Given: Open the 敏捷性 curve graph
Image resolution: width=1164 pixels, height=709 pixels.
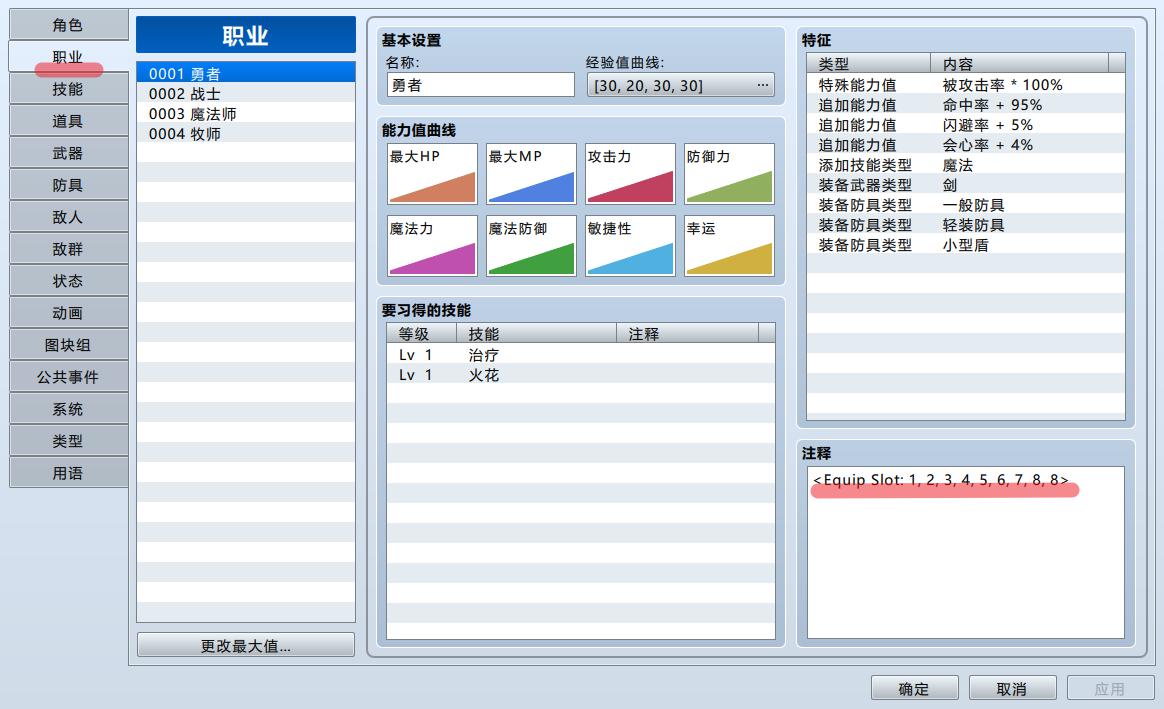Looking at the screenshot, I should coord(630,246).
